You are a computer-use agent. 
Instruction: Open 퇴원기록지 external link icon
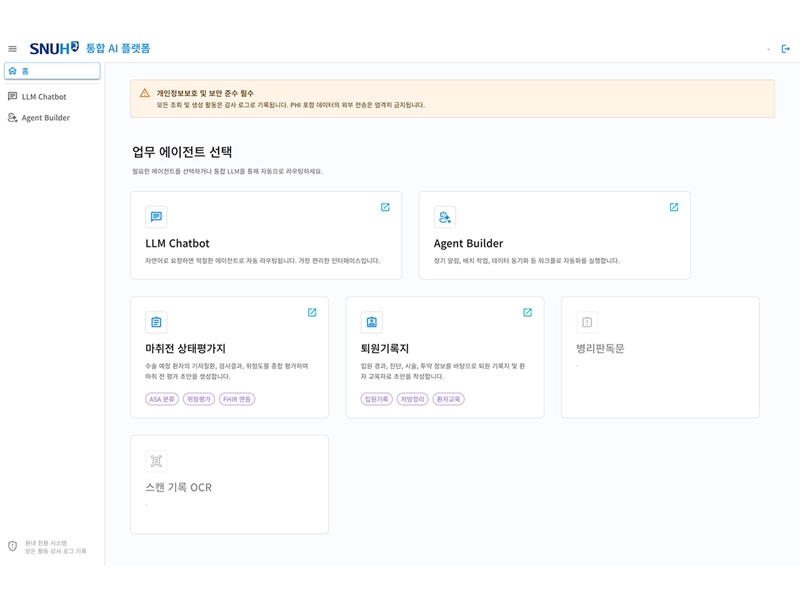(527, 312)
